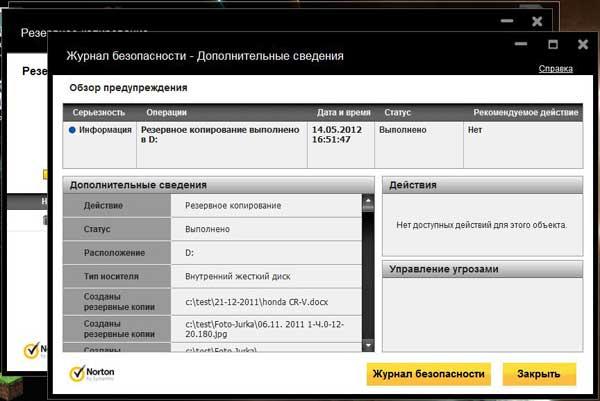Select the Информация severity cell
Screen dimensions: 600x401
click(x=100, y=145)
